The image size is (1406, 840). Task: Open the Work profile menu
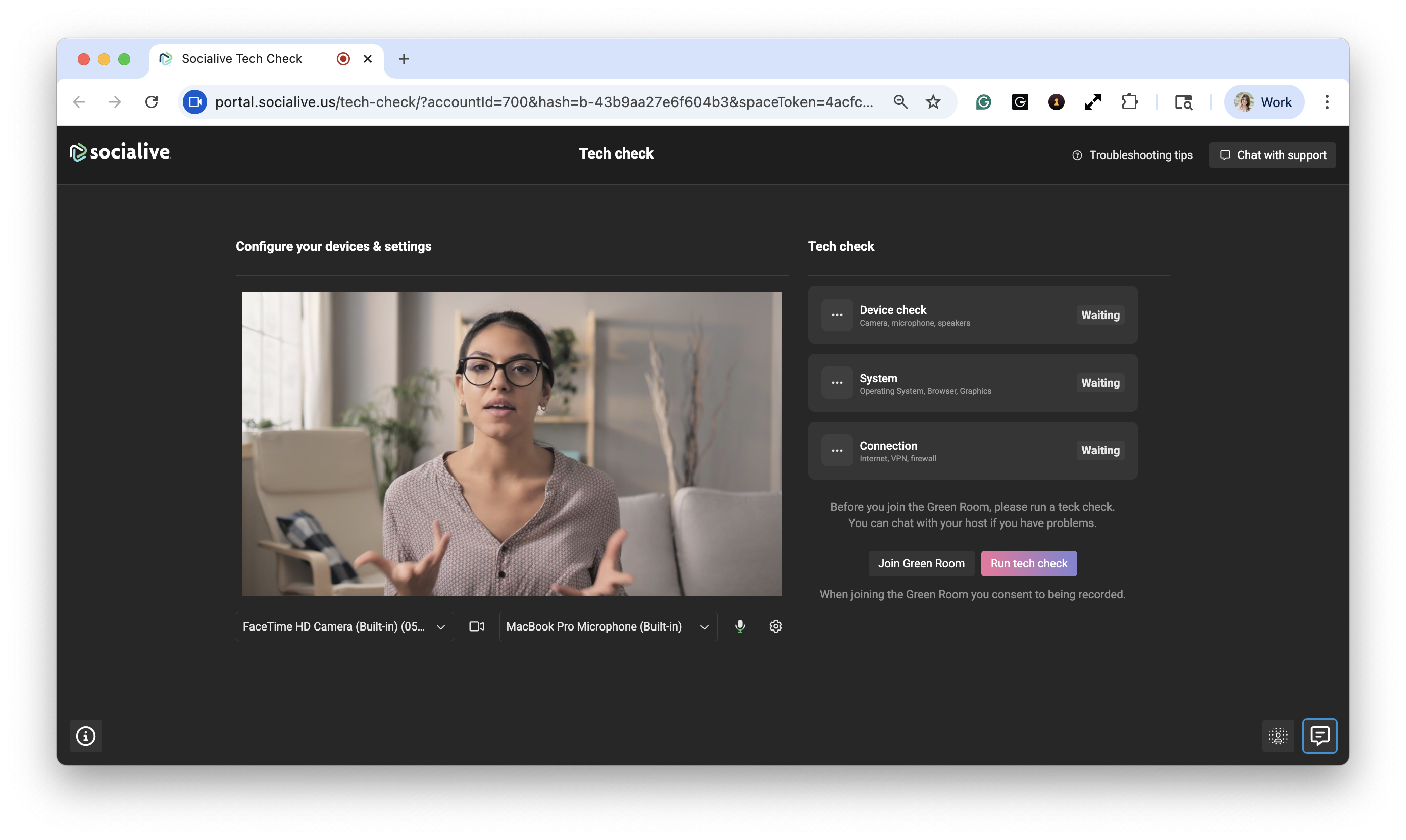(x=1264, y=102)
